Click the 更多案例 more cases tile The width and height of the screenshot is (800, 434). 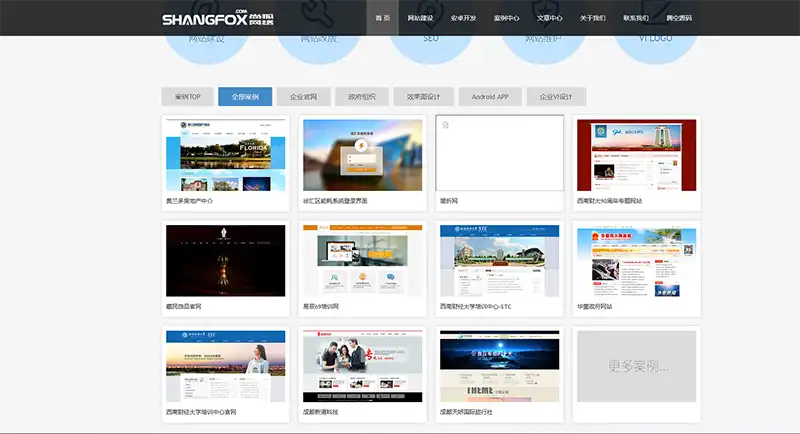pyautogui.click(x=636, y=367)
